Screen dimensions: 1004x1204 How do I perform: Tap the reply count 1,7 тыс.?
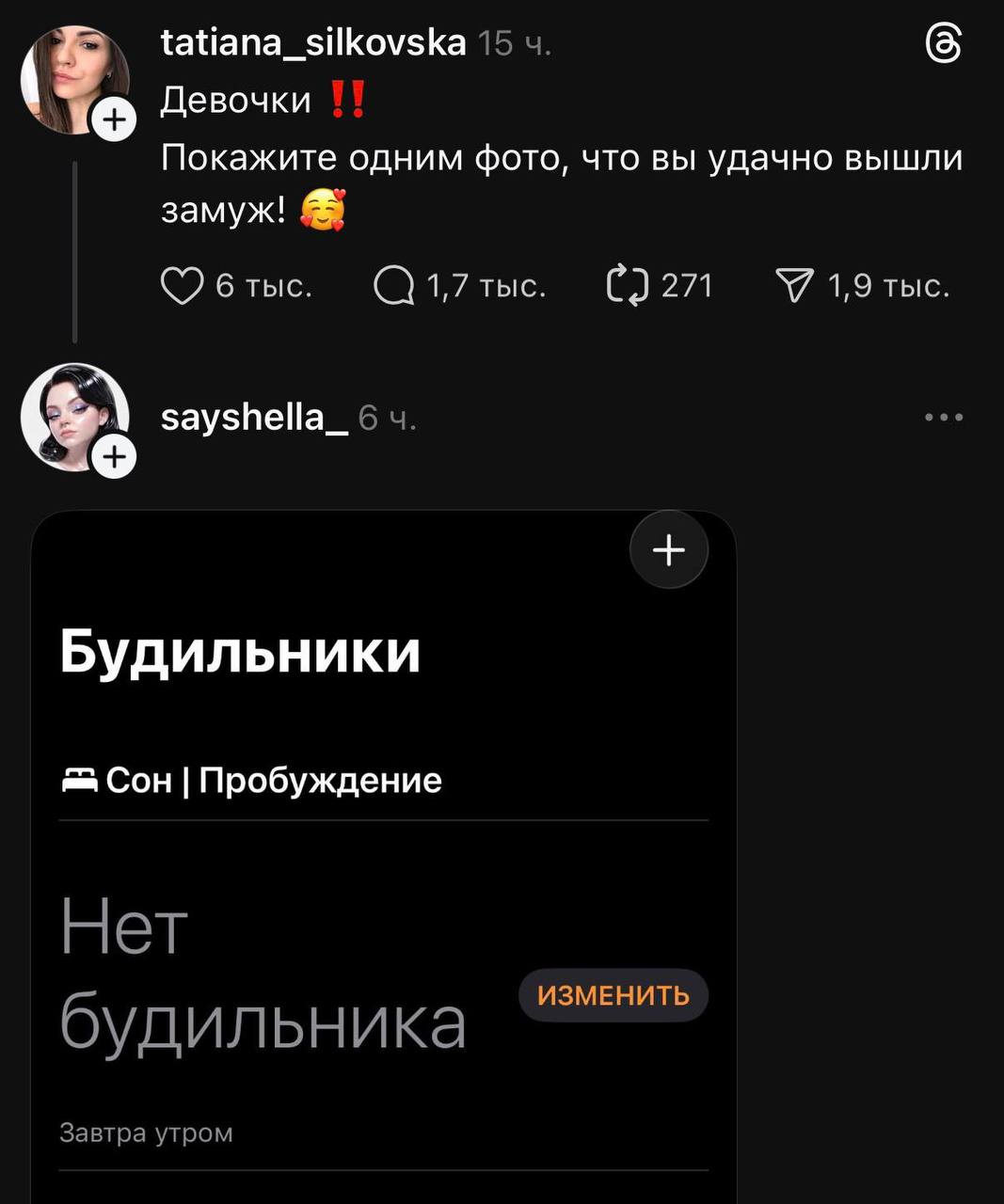[x=486, y=286]
